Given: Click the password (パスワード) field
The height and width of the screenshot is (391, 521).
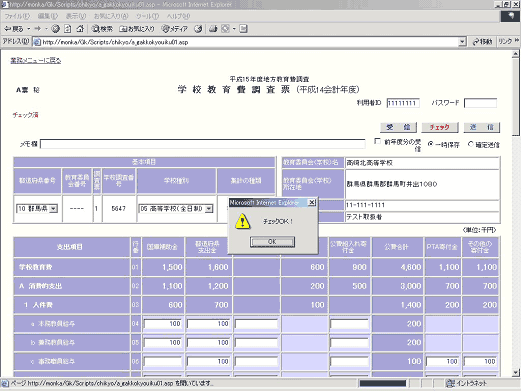Looking at the screenshot, I should 480,103.
